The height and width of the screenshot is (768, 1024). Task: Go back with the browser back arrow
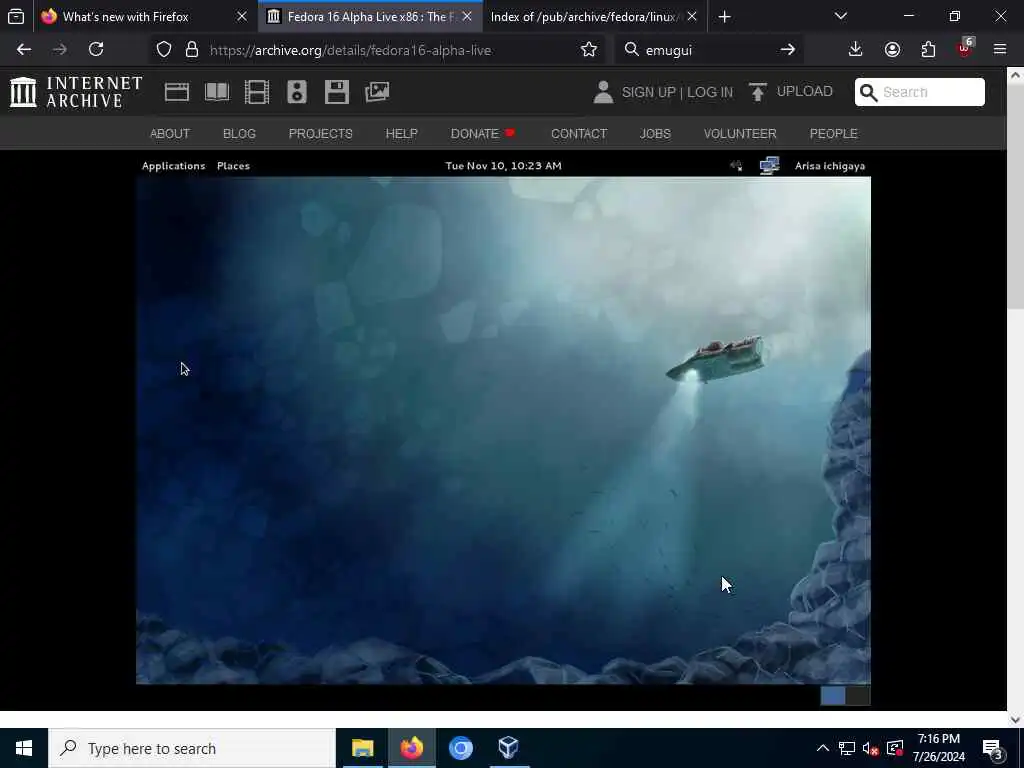[x=24, y=50]
